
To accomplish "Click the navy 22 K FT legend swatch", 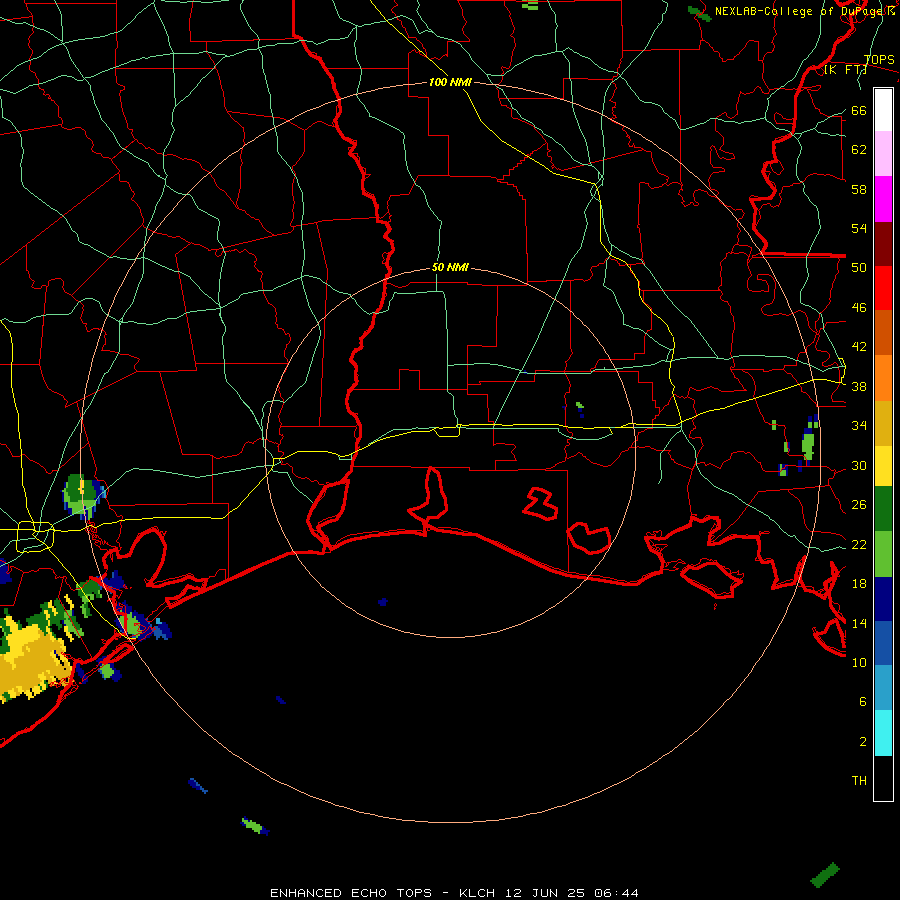I will [x=883, y=599].
